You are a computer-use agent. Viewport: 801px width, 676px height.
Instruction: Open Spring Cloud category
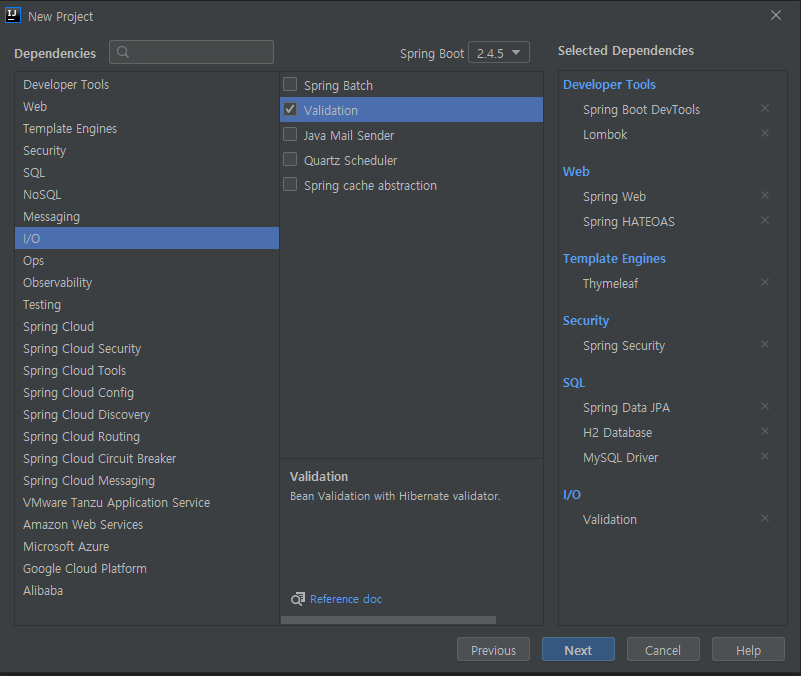click(x=147, y=326)
